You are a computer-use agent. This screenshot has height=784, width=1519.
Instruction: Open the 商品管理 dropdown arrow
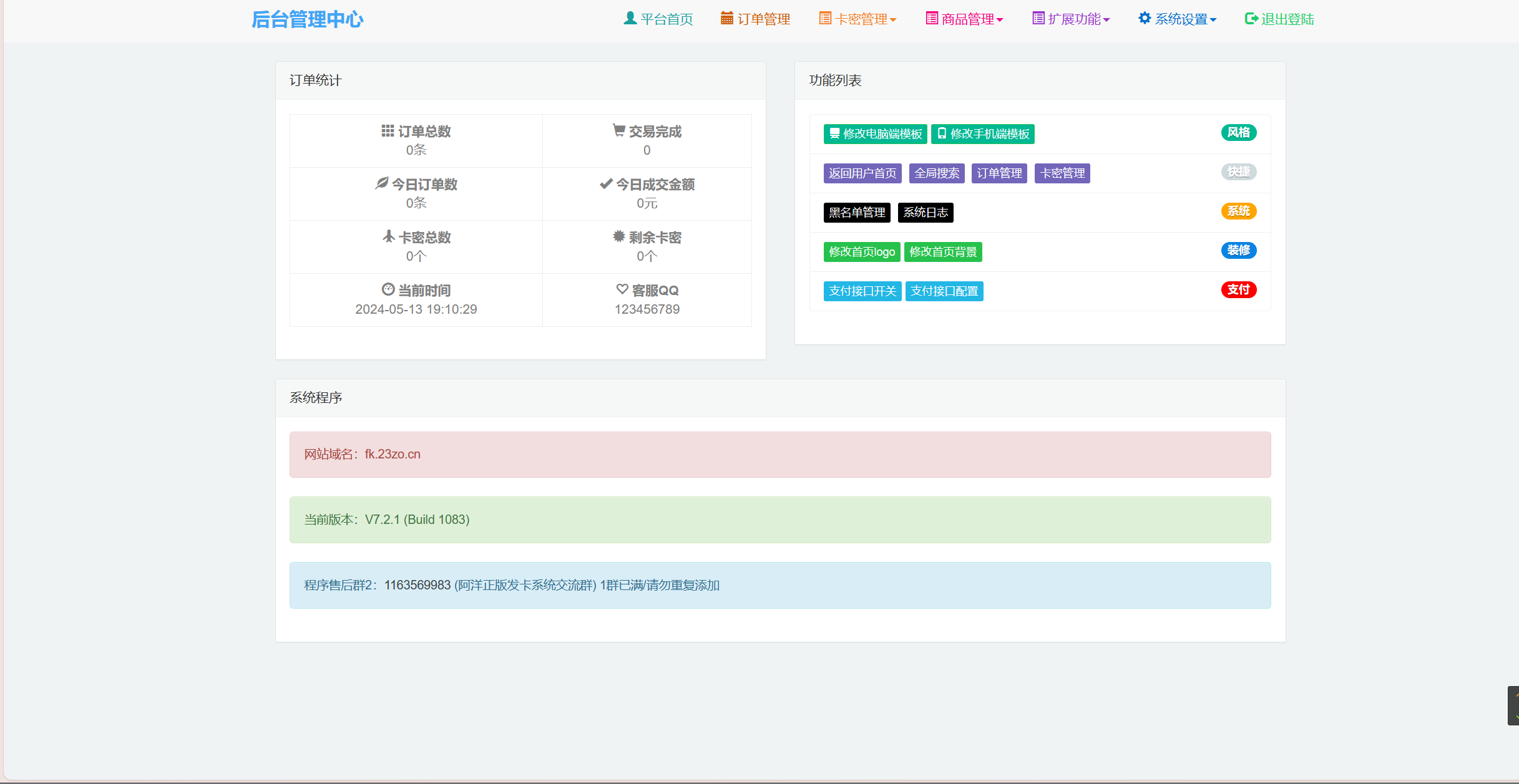pyautogui.click(x=1000, y=20)
